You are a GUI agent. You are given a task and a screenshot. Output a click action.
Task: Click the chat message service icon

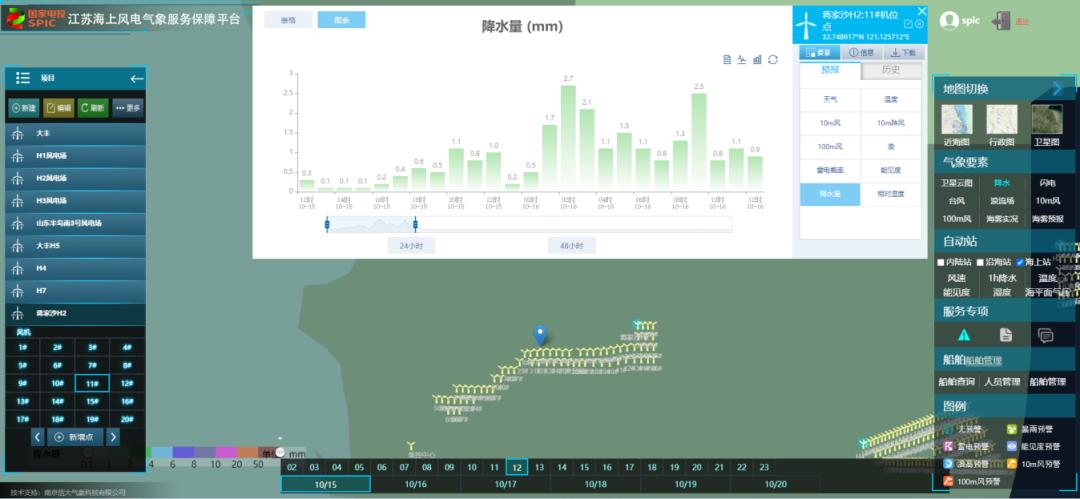click(1046, 335)
